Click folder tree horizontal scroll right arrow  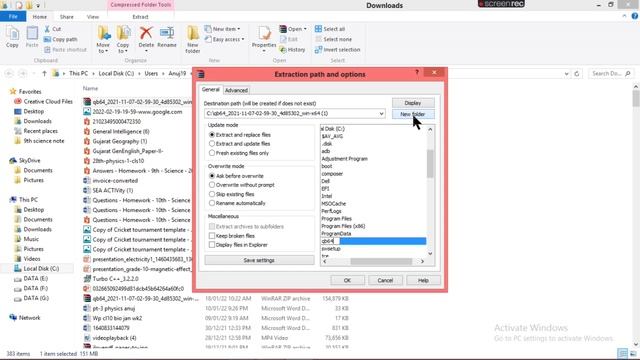pyautogui.click(x=422, y=261)
